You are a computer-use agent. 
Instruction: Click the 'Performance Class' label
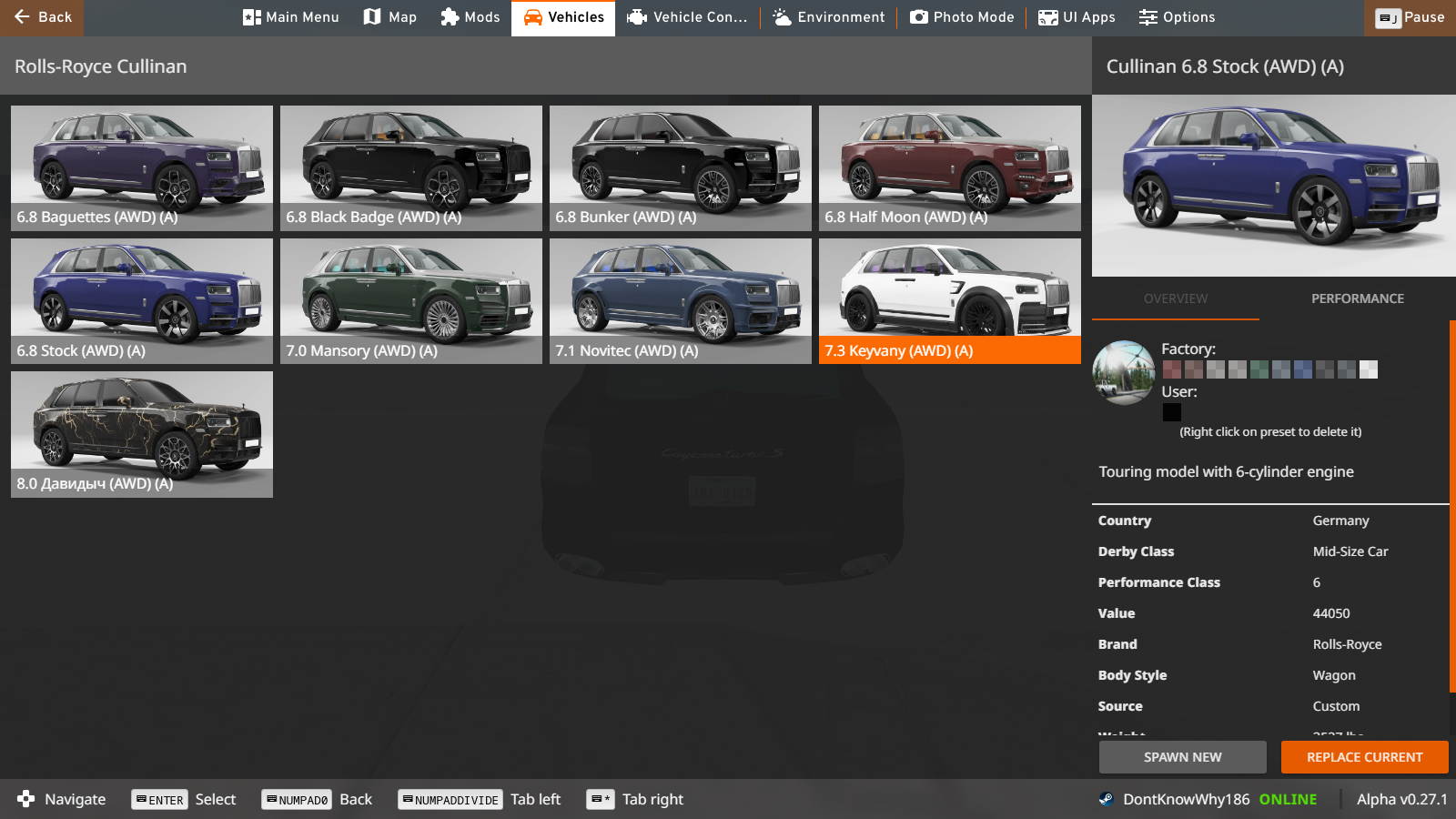(1159, 582)
